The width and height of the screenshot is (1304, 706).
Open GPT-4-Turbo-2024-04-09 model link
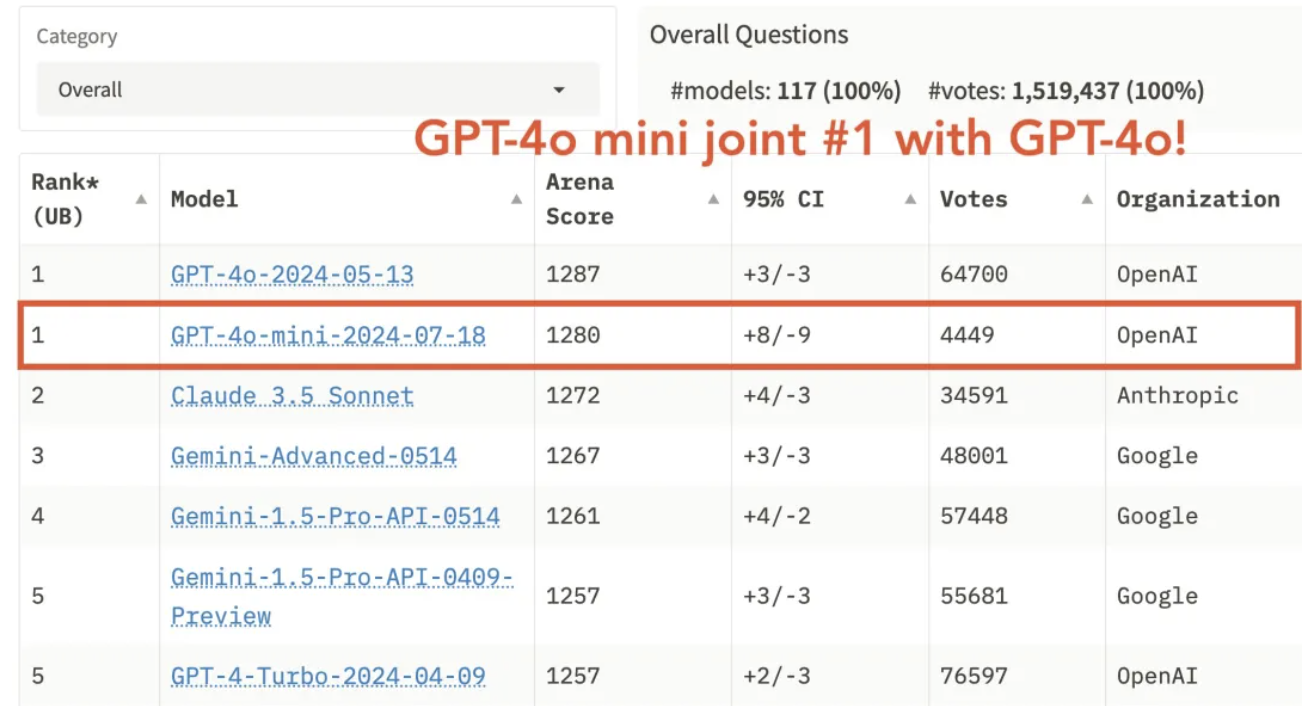click(328, 676)
